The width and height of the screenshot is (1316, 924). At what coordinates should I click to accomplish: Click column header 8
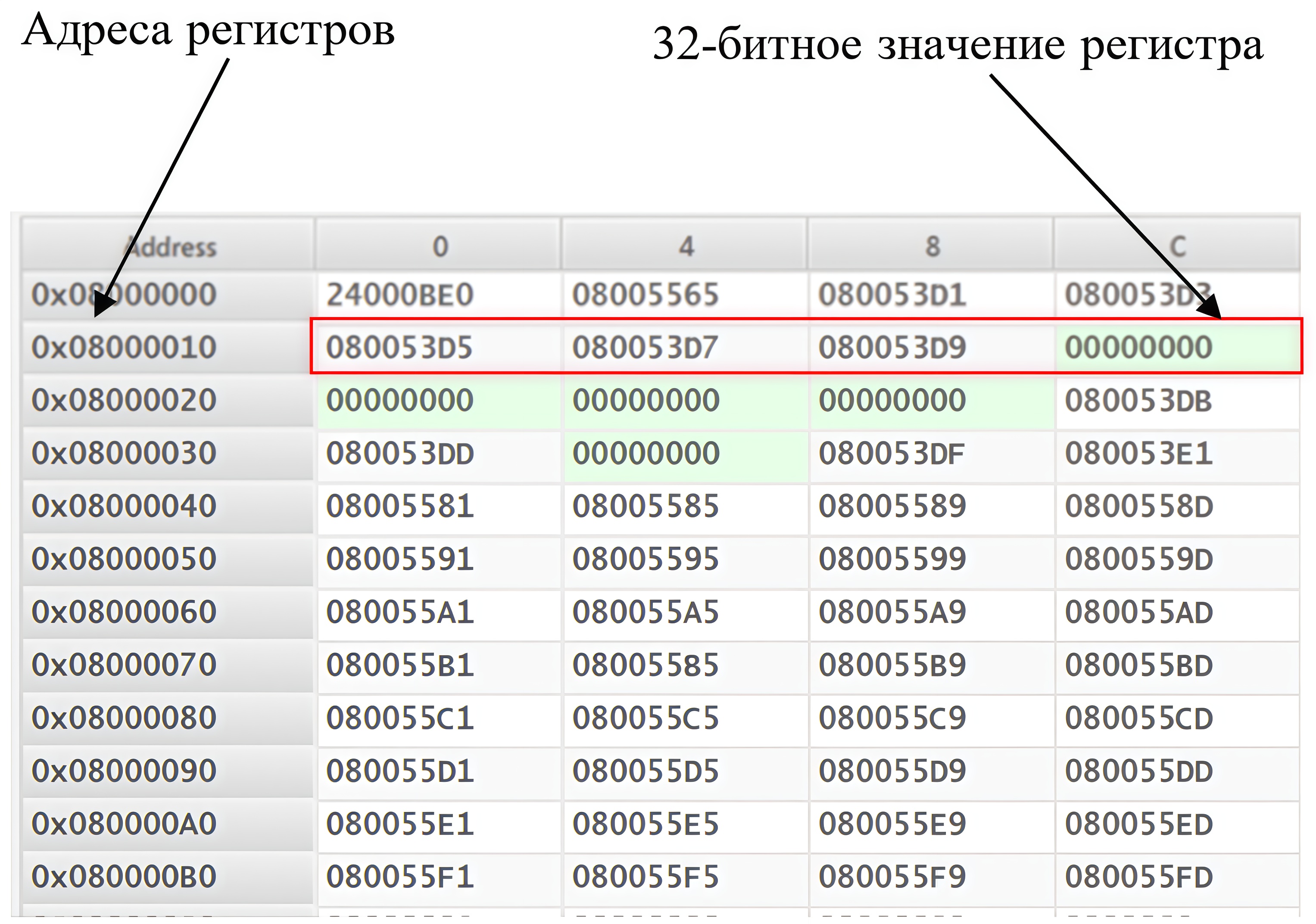932,246
